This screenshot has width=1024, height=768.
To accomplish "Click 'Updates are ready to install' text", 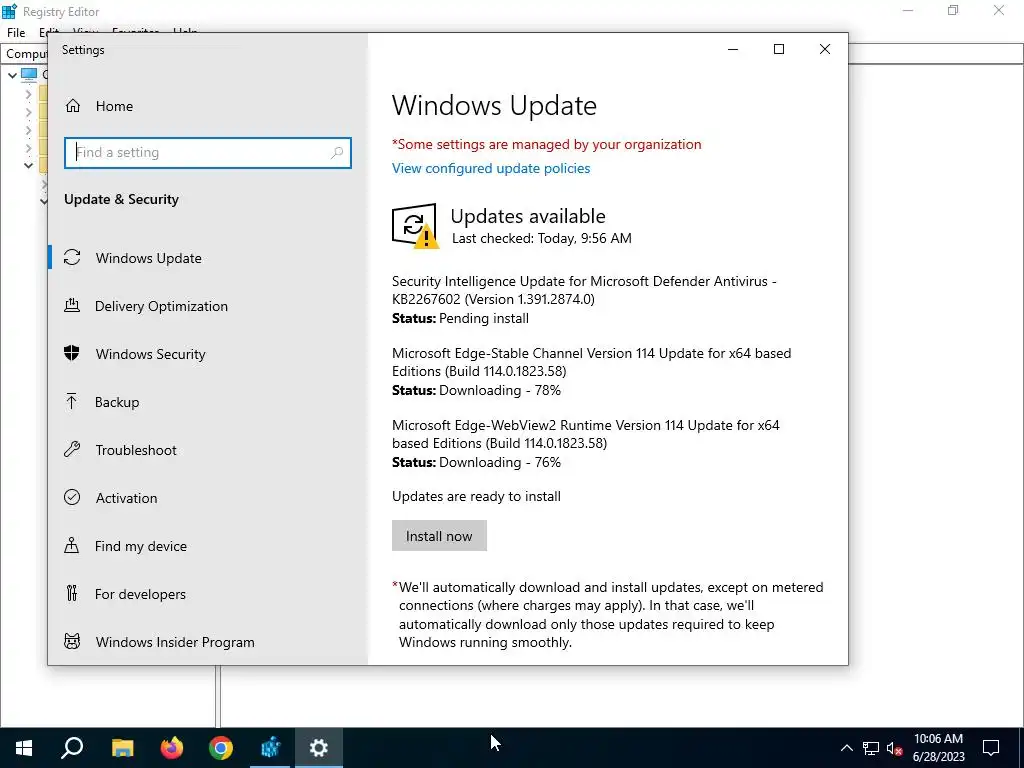I will pos(476,496).
